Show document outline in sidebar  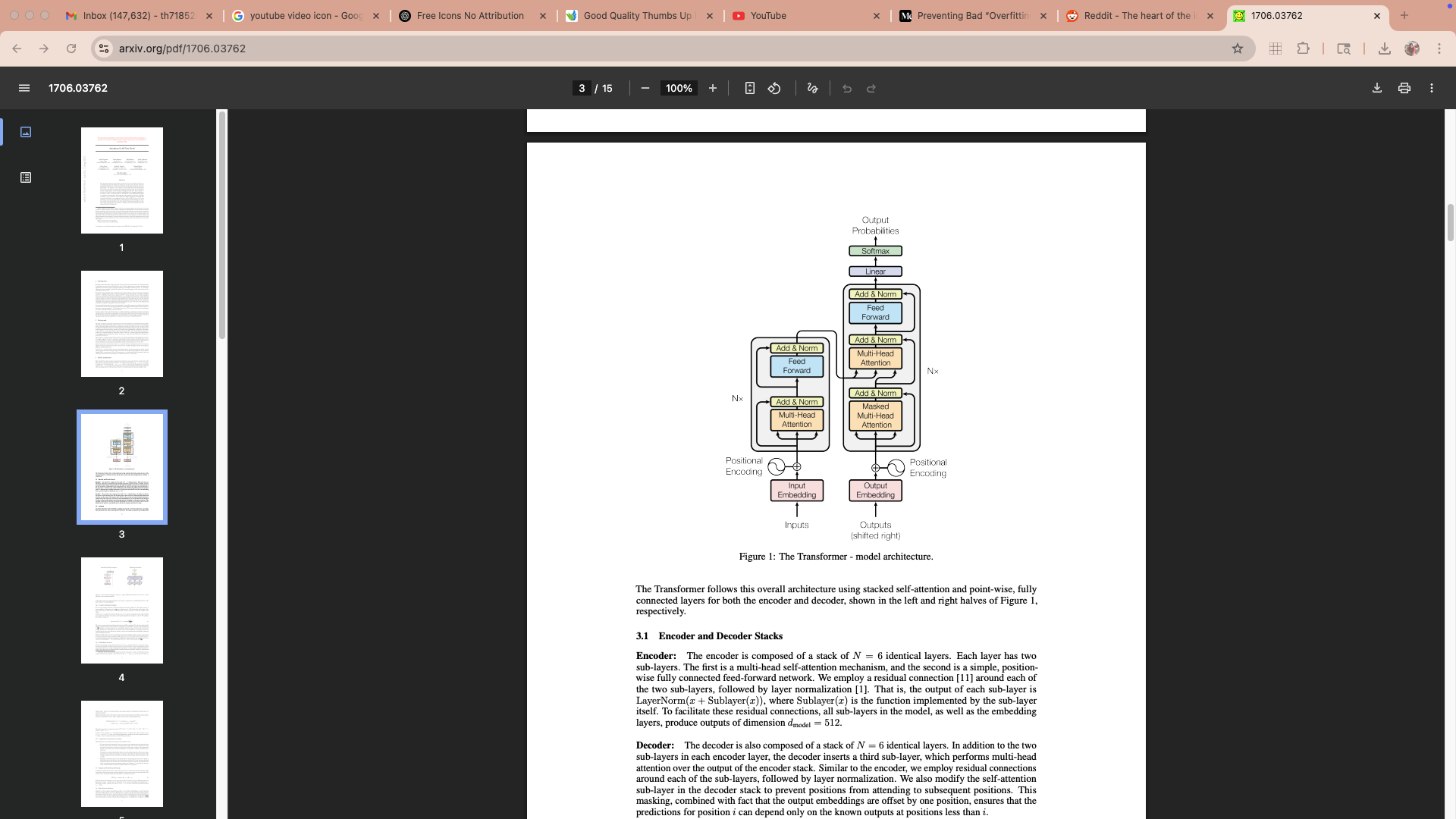click(x=26, y=177)
